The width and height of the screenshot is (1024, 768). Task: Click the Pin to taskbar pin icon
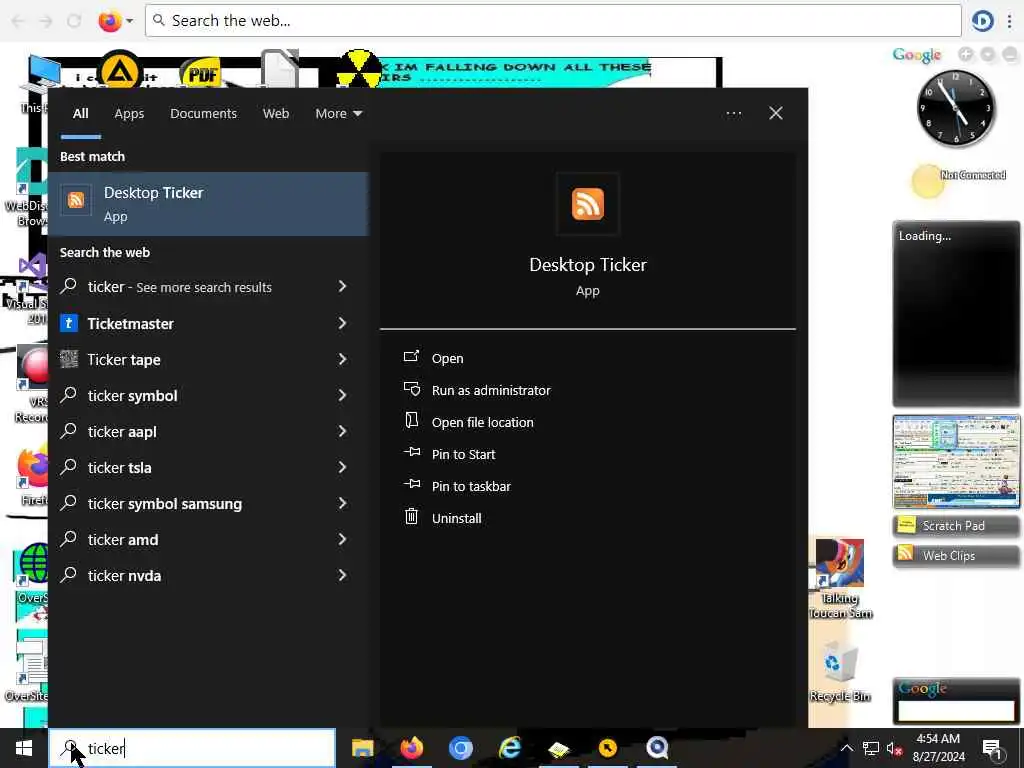coord(411,485)
